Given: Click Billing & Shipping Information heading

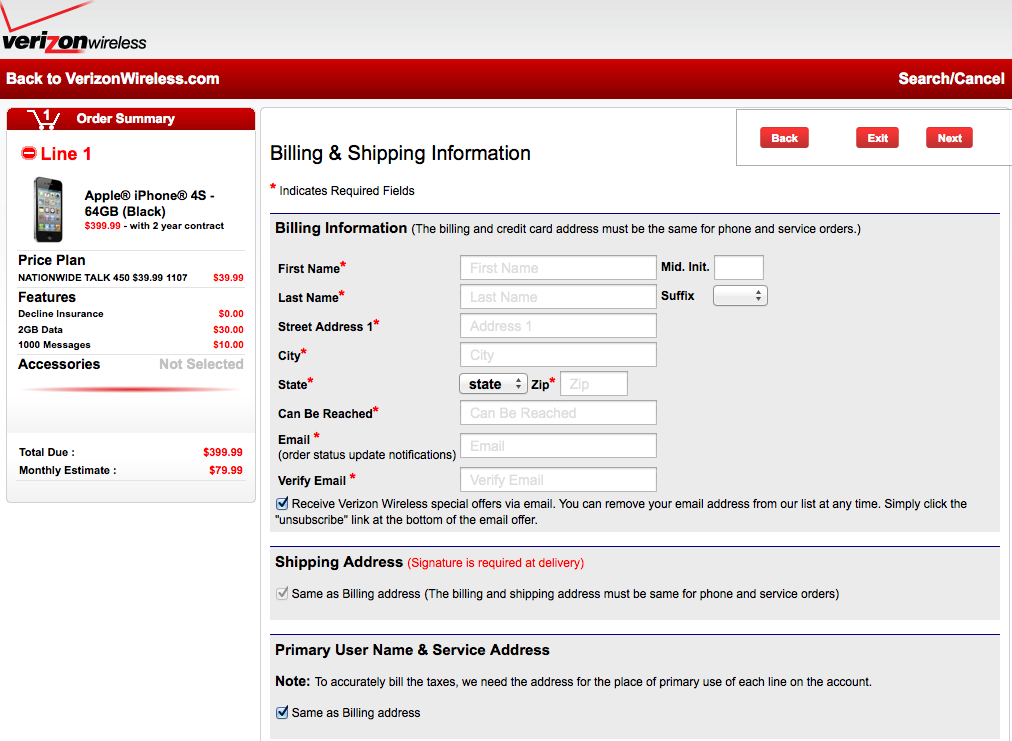Looking at the screenshot, I should coord(400,153).
